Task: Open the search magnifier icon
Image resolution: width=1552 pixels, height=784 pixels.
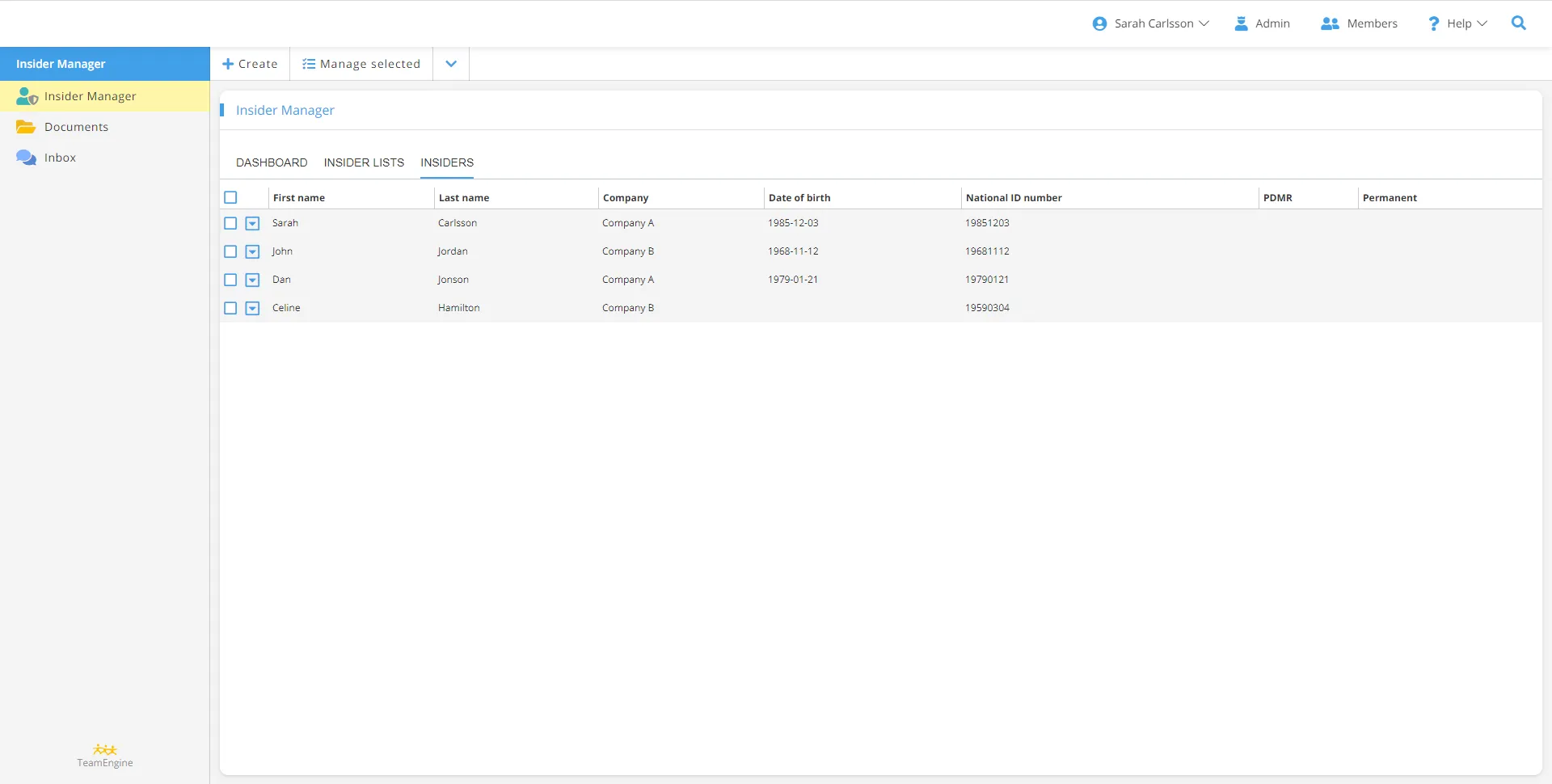Action: tap(1518, 23)
